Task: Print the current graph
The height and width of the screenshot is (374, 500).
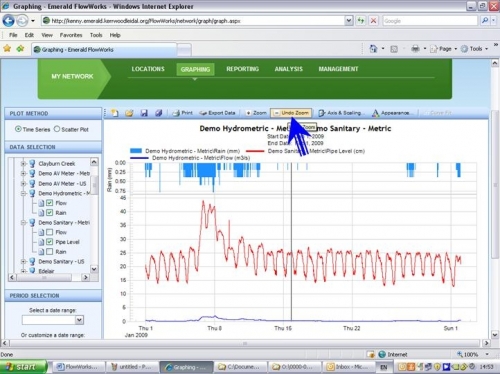Action: [182, 113]
